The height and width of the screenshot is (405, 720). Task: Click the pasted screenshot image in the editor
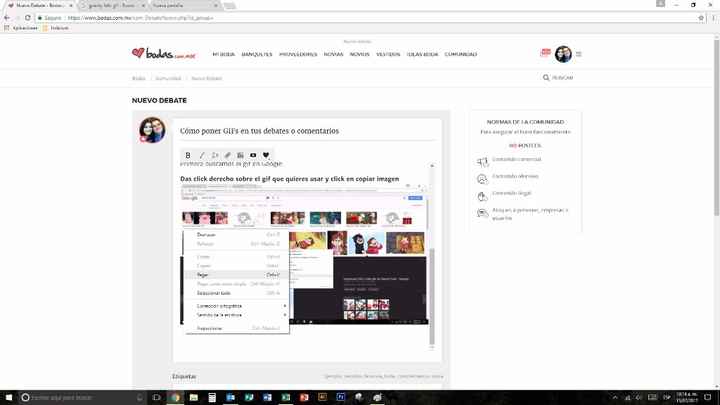(304, 255)
